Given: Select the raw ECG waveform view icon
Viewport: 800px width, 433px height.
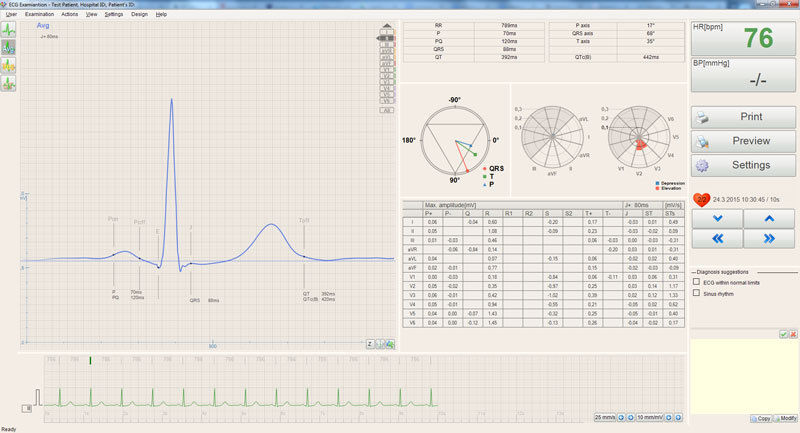Looking at the screenshot, I should pyautogui.click(x=8, y=30).
